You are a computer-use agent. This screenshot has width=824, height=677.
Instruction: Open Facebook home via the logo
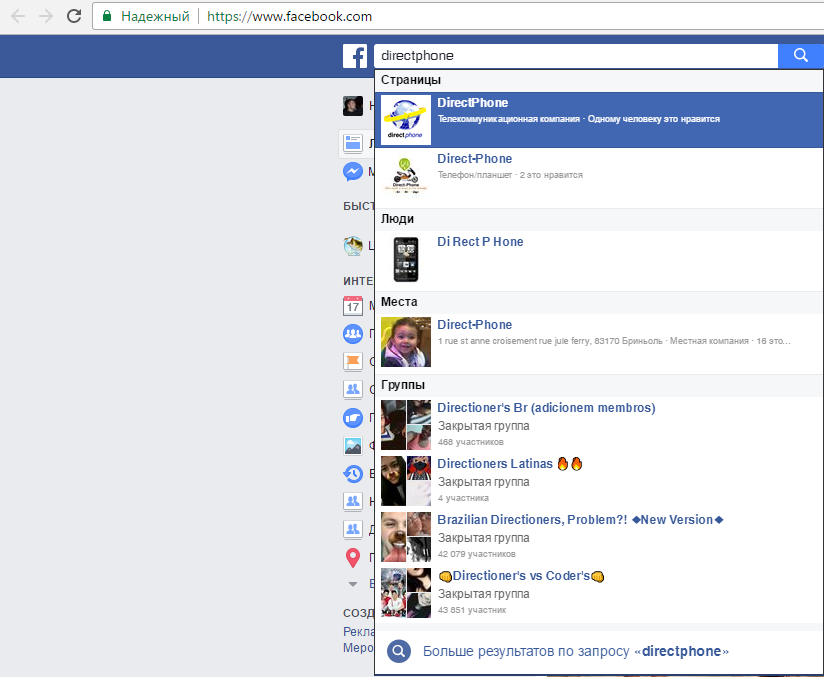click(355, 56)
